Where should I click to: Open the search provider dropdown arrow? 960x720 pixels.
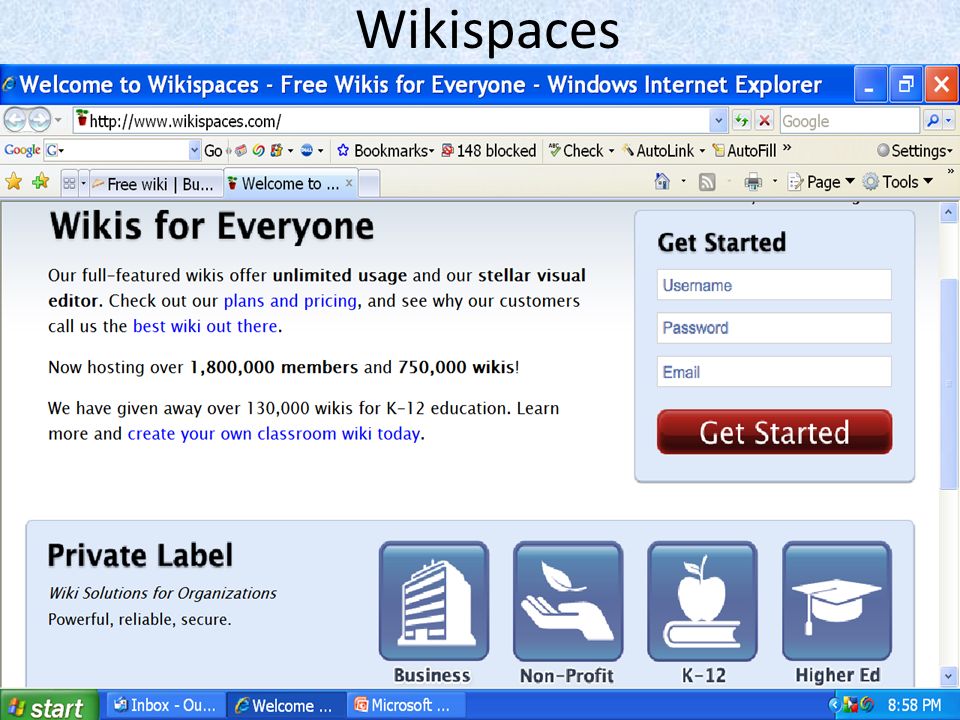[x=948, y=121]
